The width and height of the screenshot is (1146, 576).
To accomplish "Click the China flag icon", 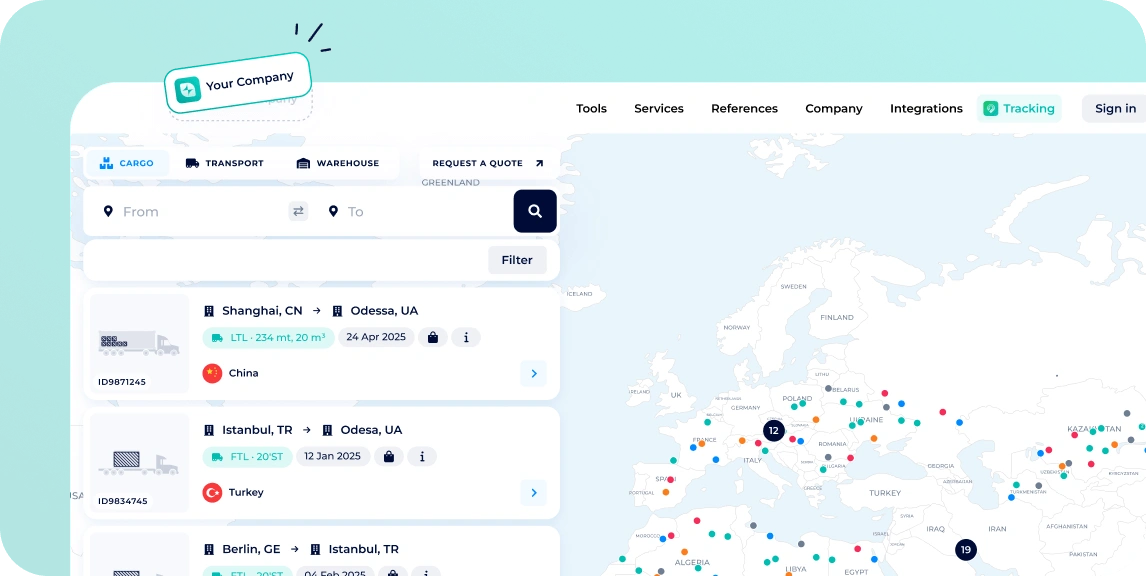I will pos(212,373).
